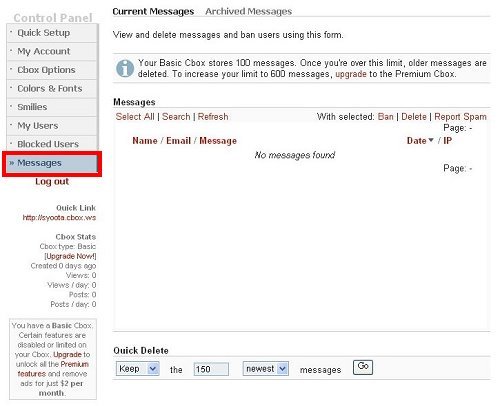Click the message count field showing 150
This screenshot has height=406, width=500.
(x=211, y=369)
